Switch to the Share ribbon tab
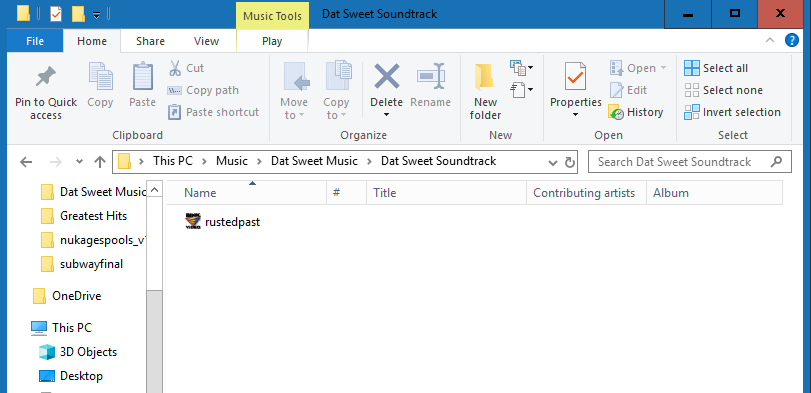Viewport: 811px width, 393px height. pyautogui.click(x=151, y=41)
